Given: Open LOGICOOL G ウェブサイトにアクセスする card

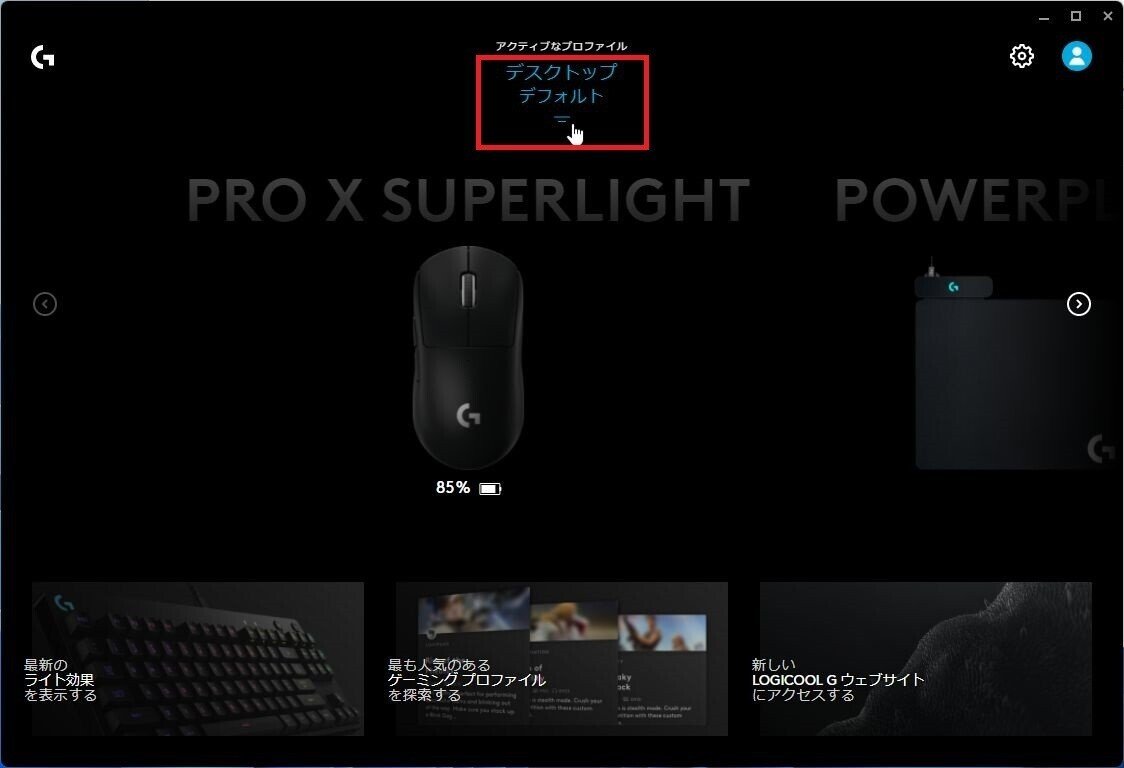Looking at the screenshot, I should [925, 659].
